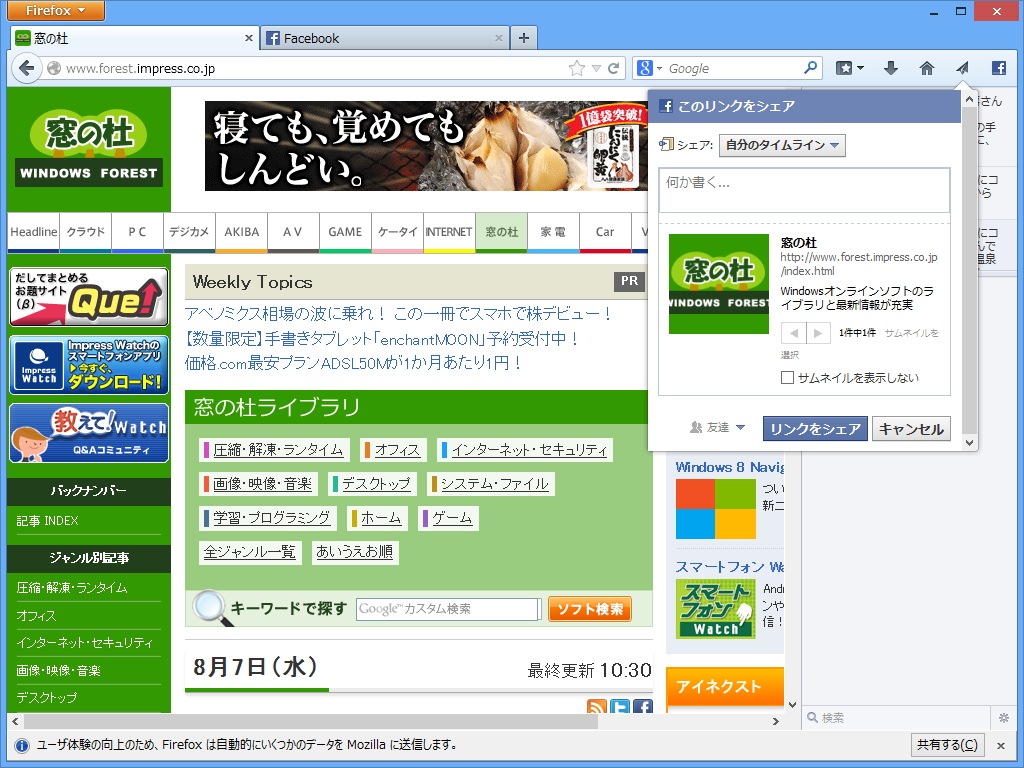Click the 共有する(C) notification button
Image resolution: width=1024 pixels, height=768 pixels.
pyautogui.click(x=947, y=744)
